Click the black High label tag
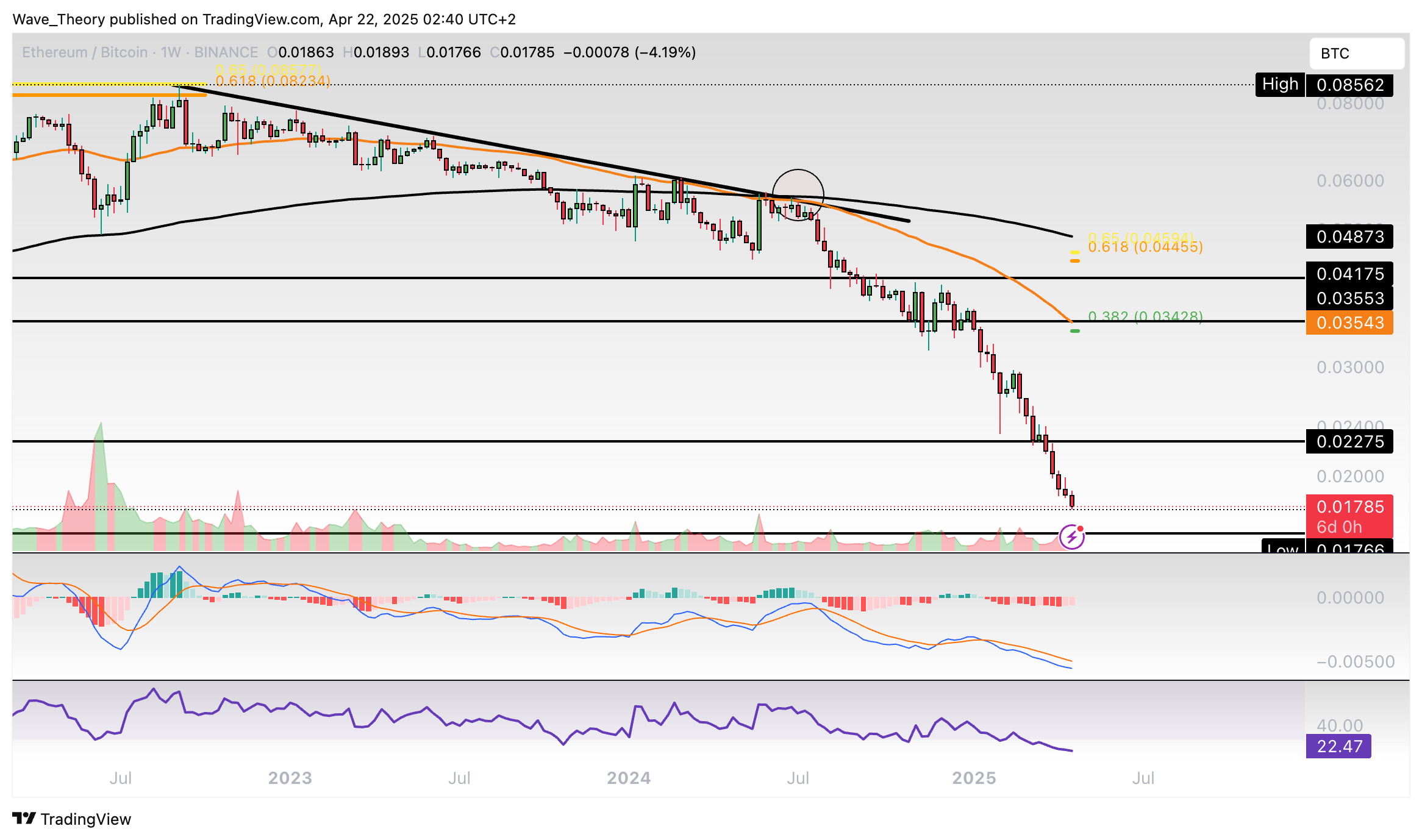The image size is (1422, 840). click(1280, 84)
